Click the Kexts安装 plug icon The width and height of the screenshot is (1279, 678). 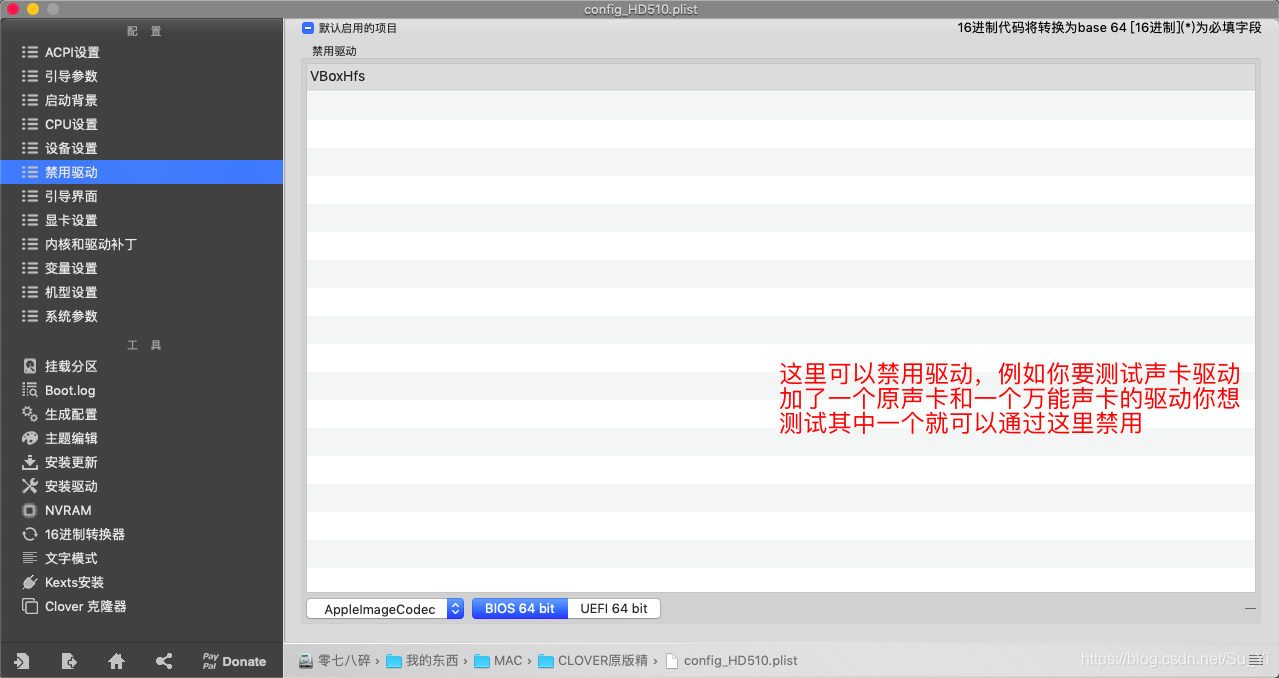pos(30,582)
